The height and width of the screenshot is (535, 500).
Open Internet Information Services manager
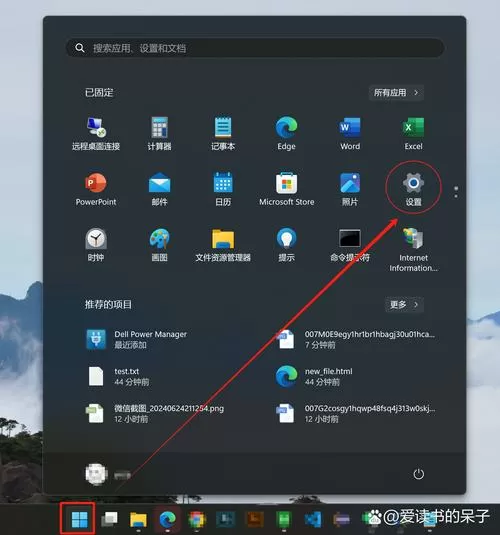click(413, 250)
